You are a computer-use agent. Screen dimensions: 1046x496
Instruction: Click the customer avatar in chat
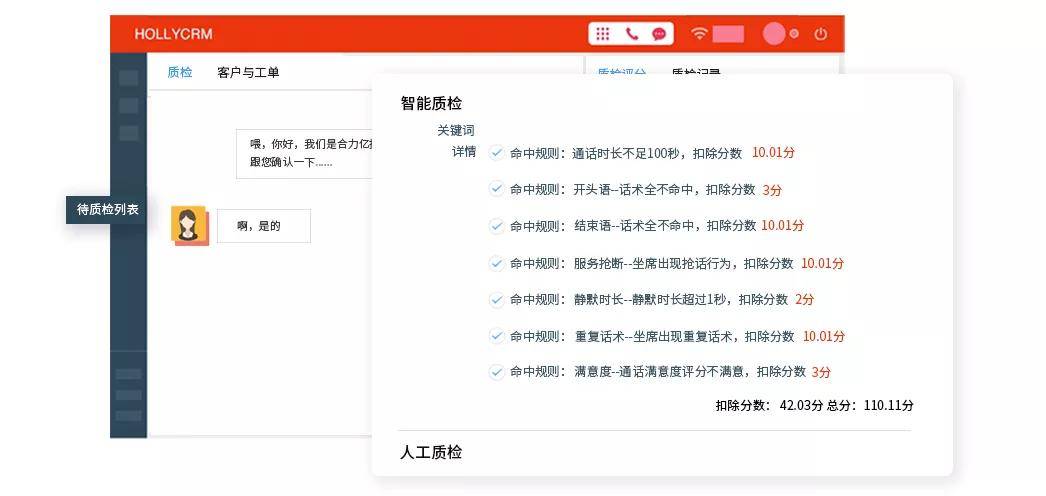pyautogui.click(x=187, y=225)
